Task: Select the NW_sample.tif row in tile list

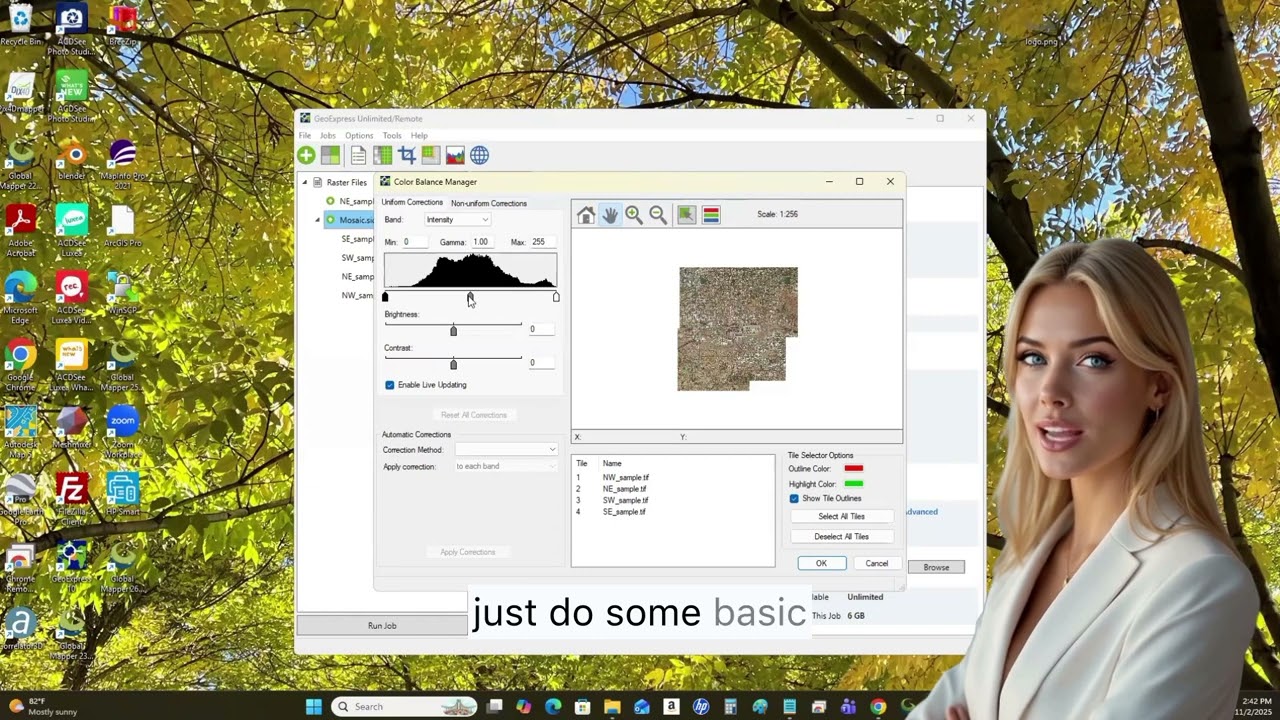Action: (625, 478)
